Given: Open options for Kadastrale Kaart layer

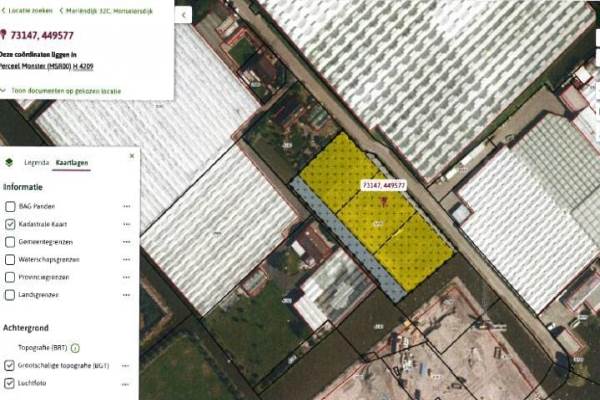Looking at the screenshot, I should point(127,224).
